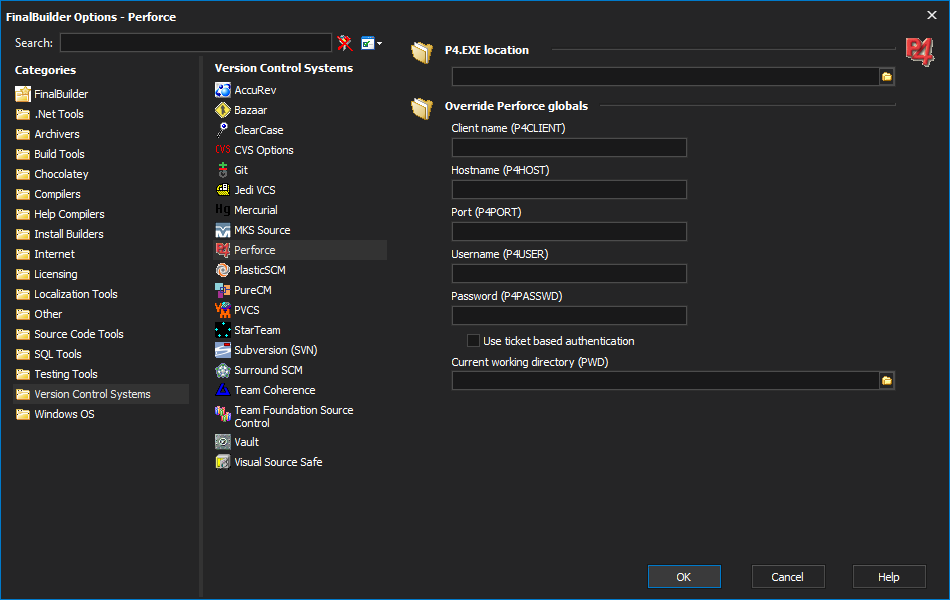Open Visual Source Safe text entry
The image size is (950, 600).
tap(278, 462)
